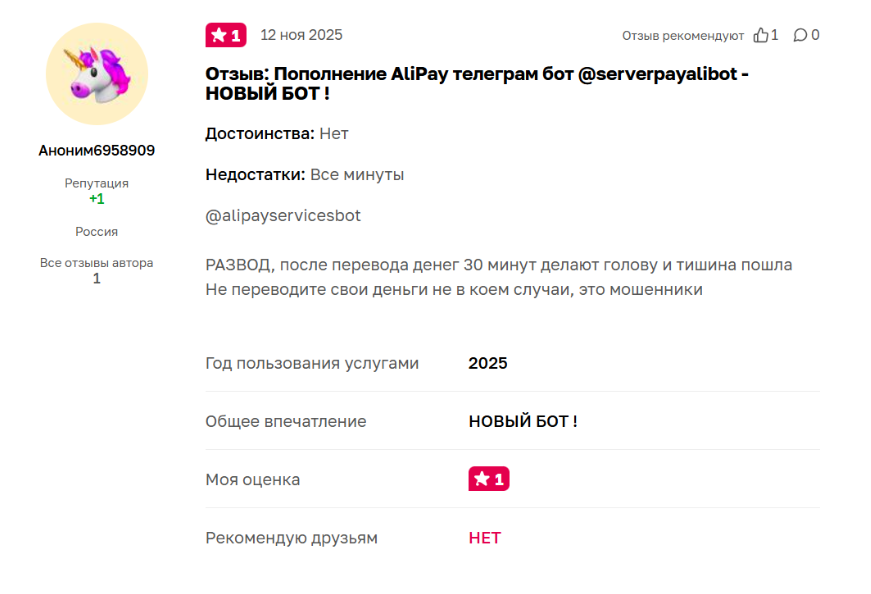Click the thumbs-up counter showing 1
The height and width of the screenshot is (594, 871).
click(773, 33)
